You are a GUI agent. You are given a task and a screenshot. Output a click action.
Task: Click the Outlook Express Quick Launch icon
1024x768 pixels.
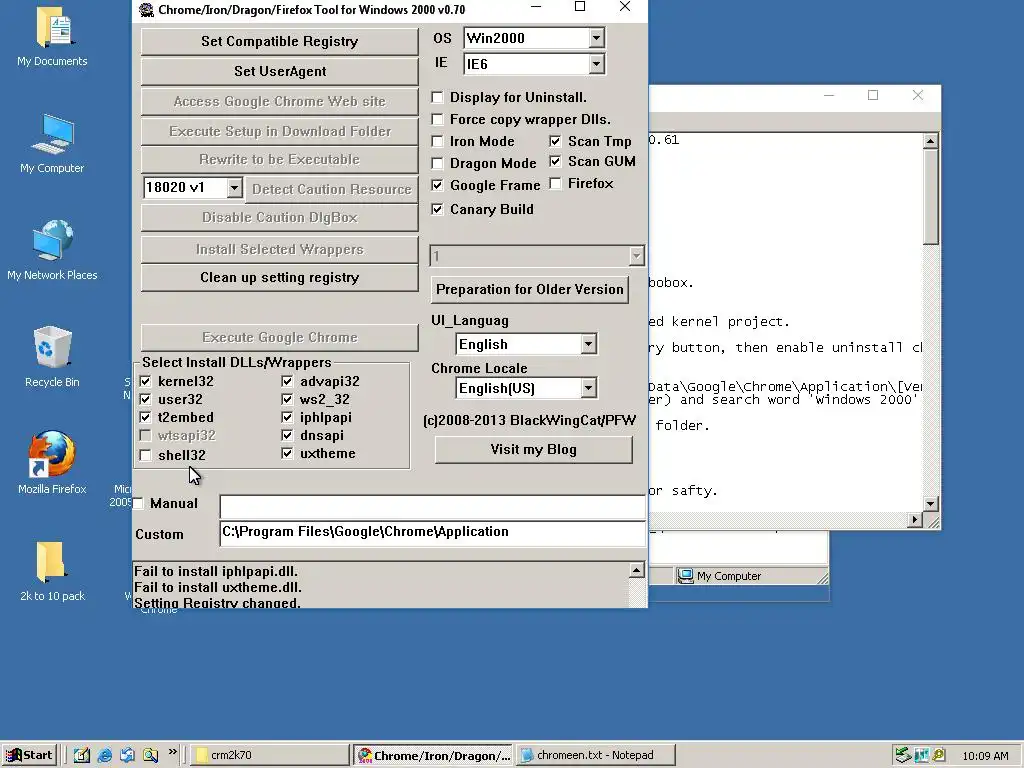pos(127,755)
